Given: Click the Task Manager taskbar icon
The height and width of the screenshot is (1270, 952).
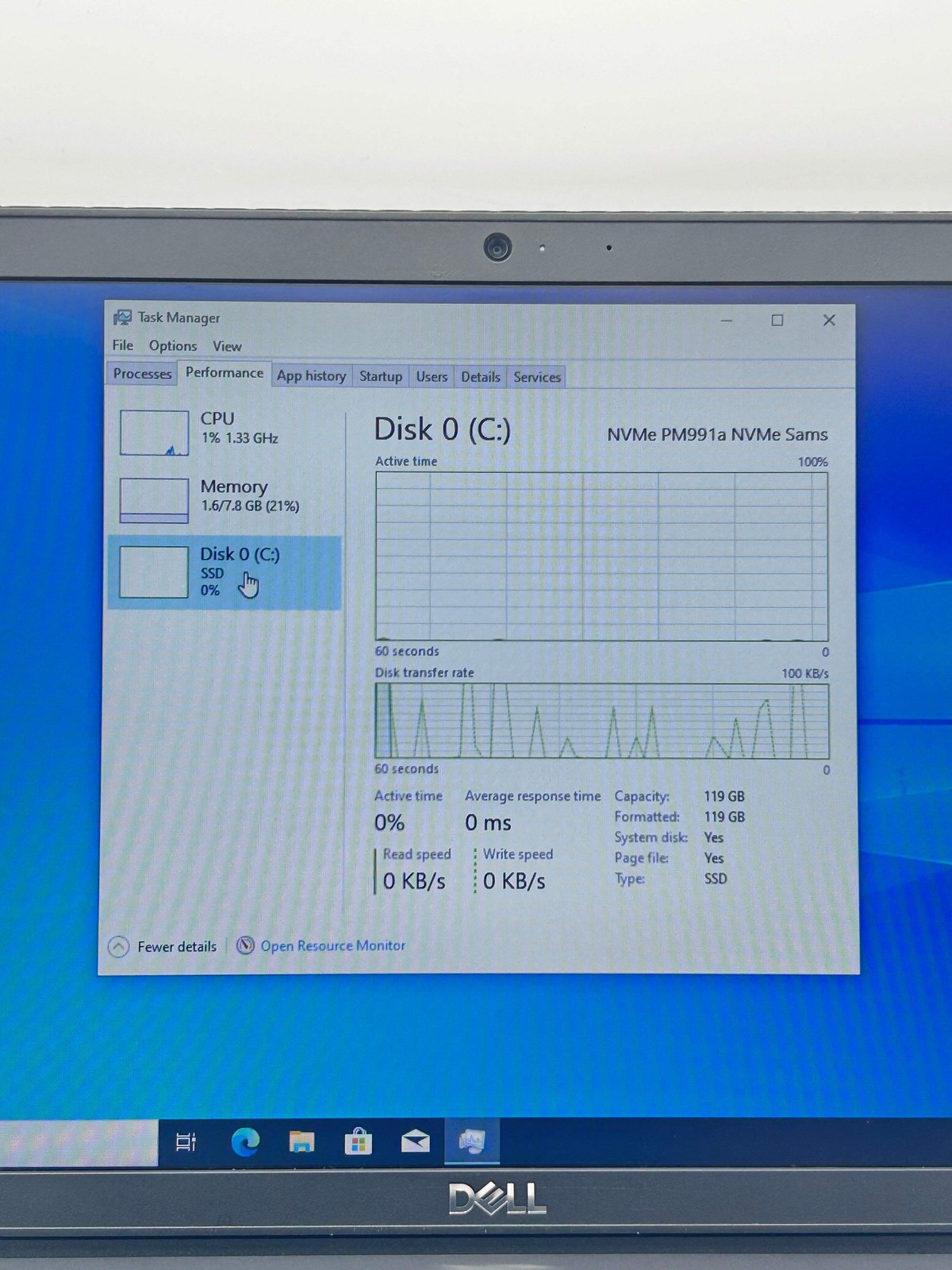Looking at the screenshot, I should (x=472, y=1142).
